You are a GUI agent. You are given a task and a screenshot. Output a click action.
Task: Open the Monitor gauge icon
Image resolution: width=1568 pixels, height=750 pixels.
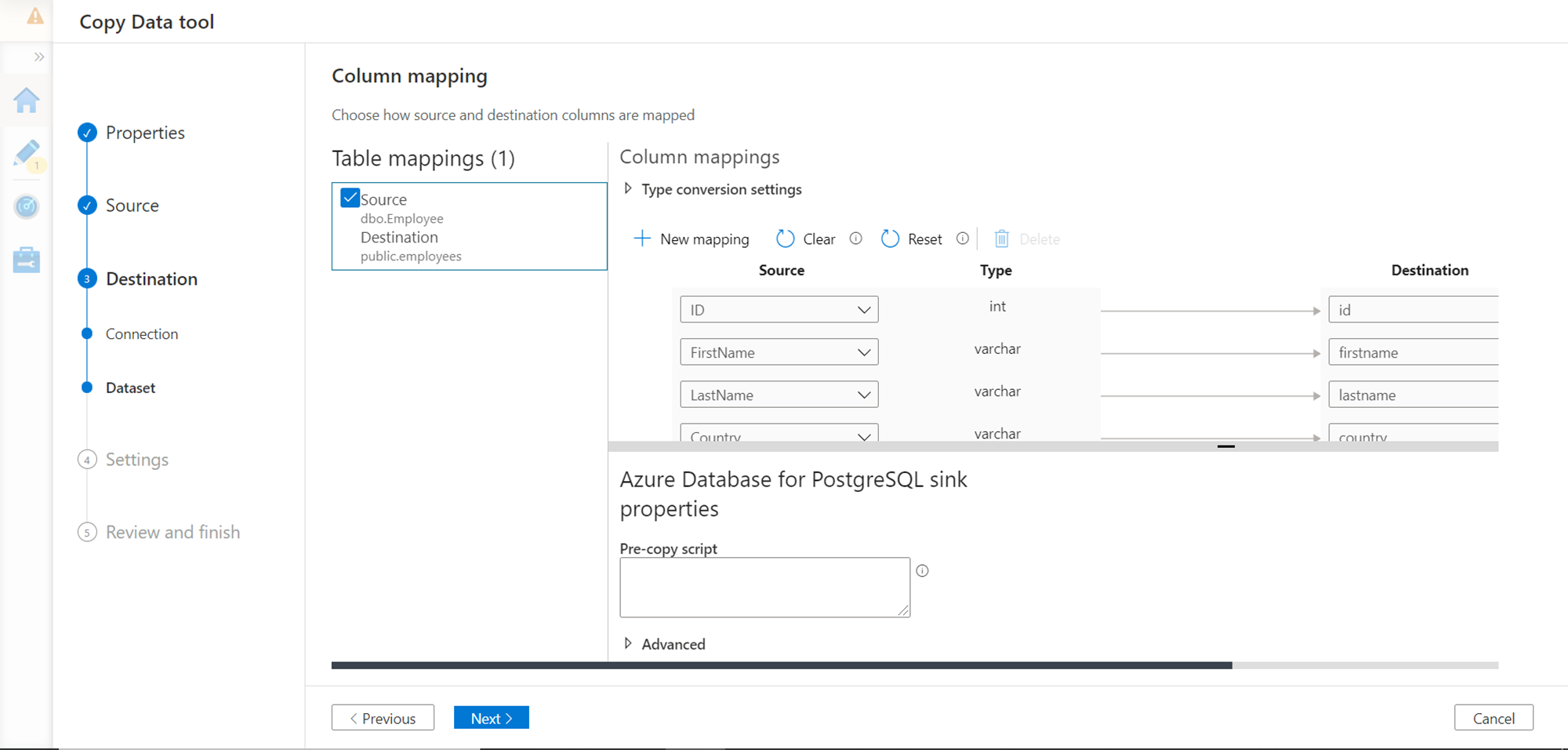pos(27,206)
